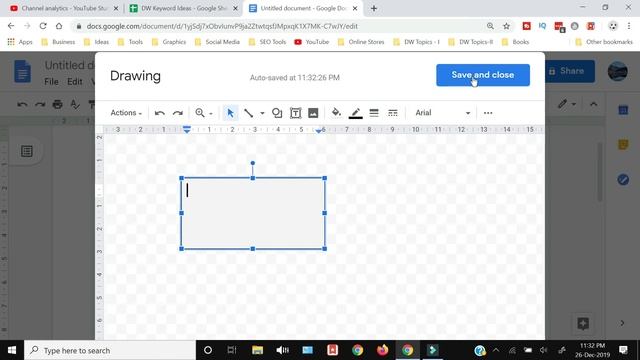Click the Share button in Docs

[570, 71]
